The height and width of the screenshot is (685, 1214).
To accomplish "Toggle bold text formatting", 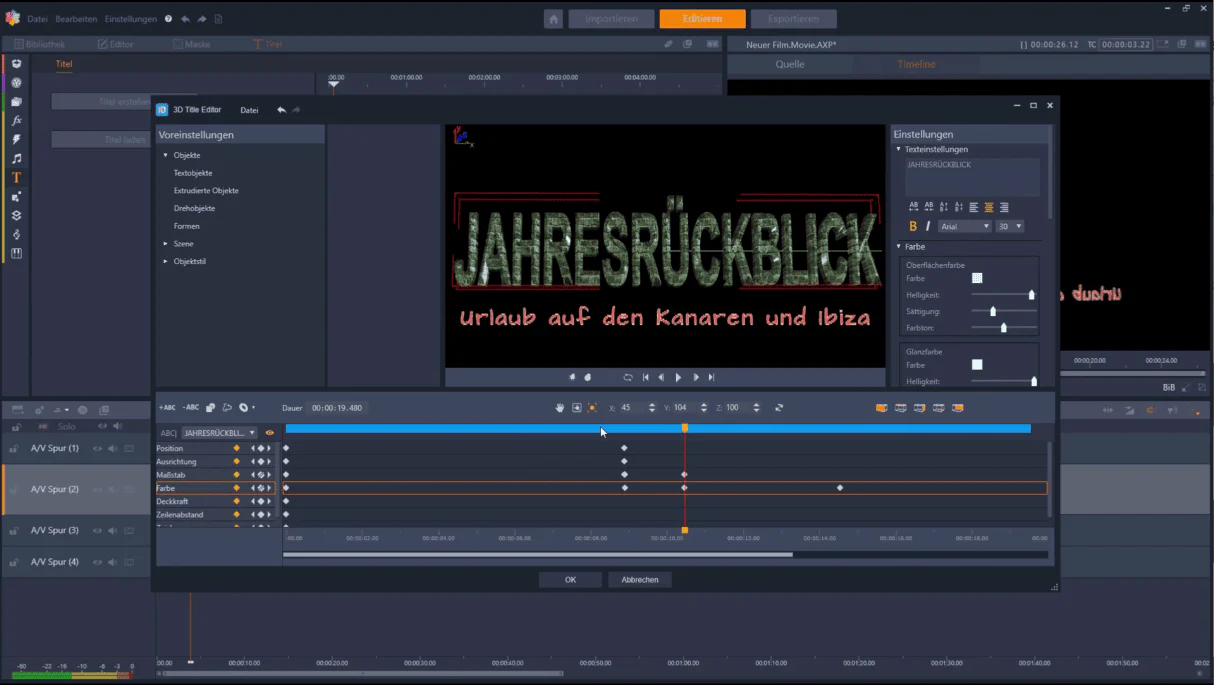I will click(913, 227).
